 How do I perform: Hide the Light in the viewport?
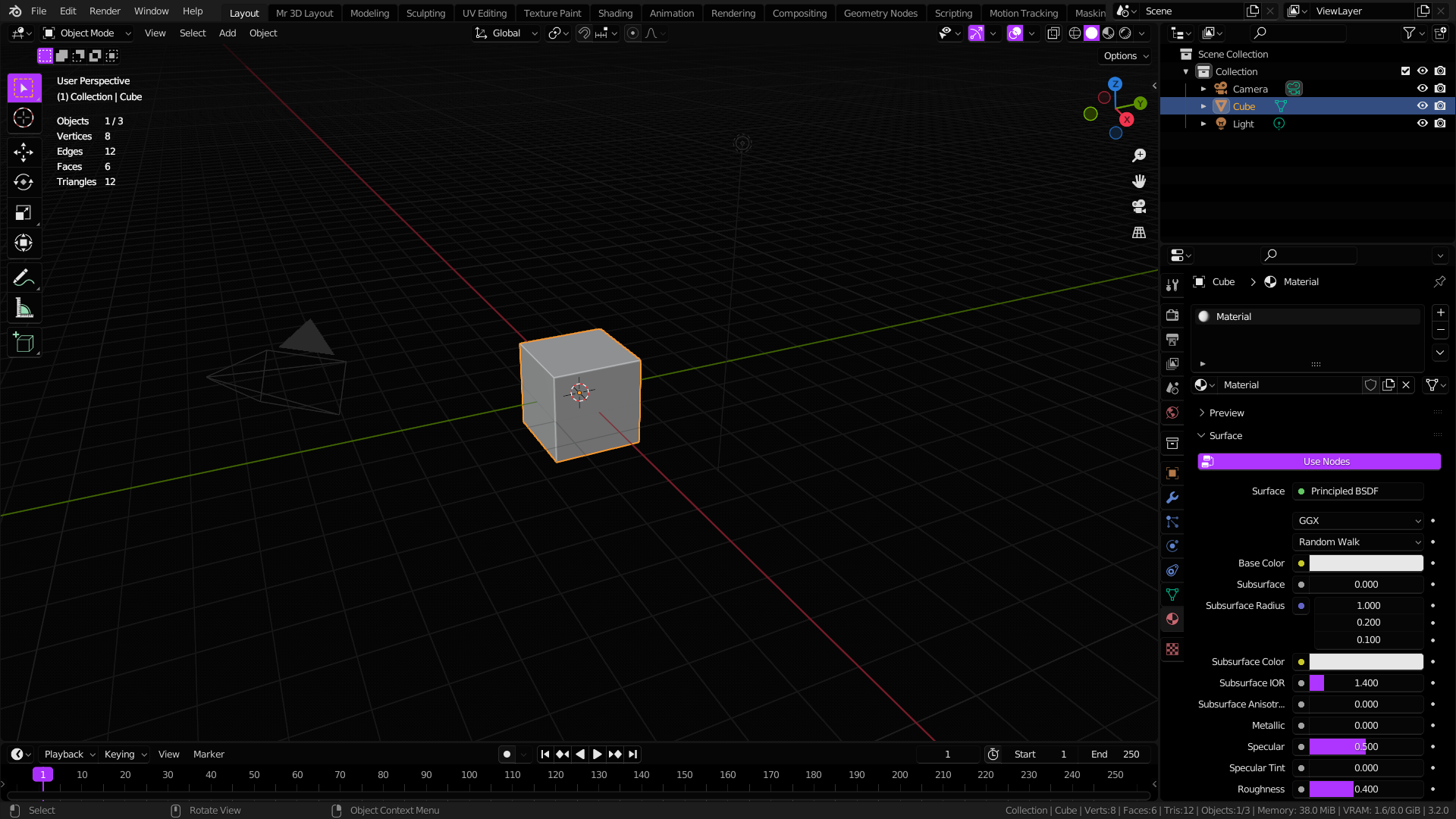pyautogui.click(x=1422, y=123)
